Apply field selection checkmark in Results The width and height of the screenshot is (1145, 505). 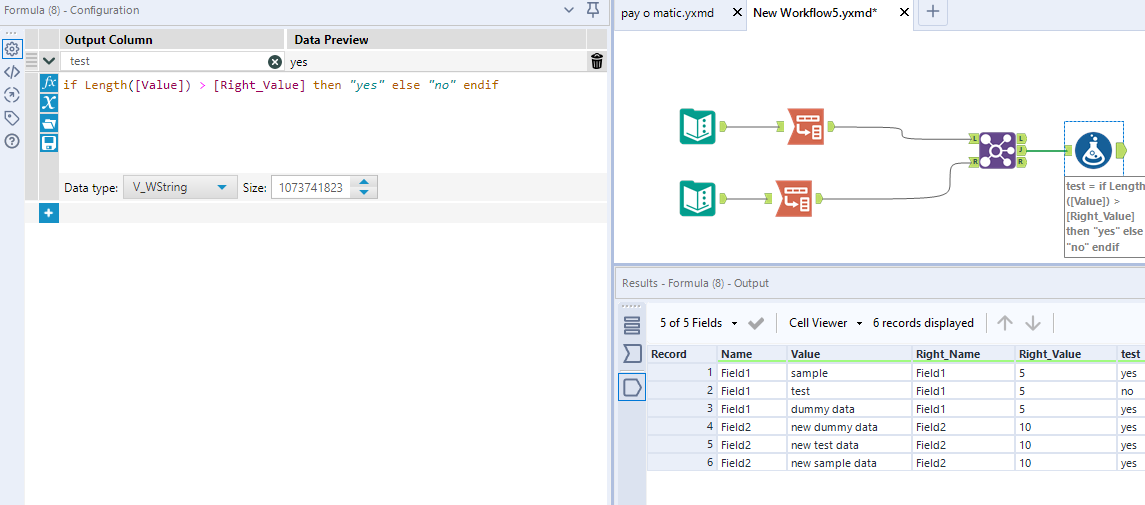click(x=756, y=323)
